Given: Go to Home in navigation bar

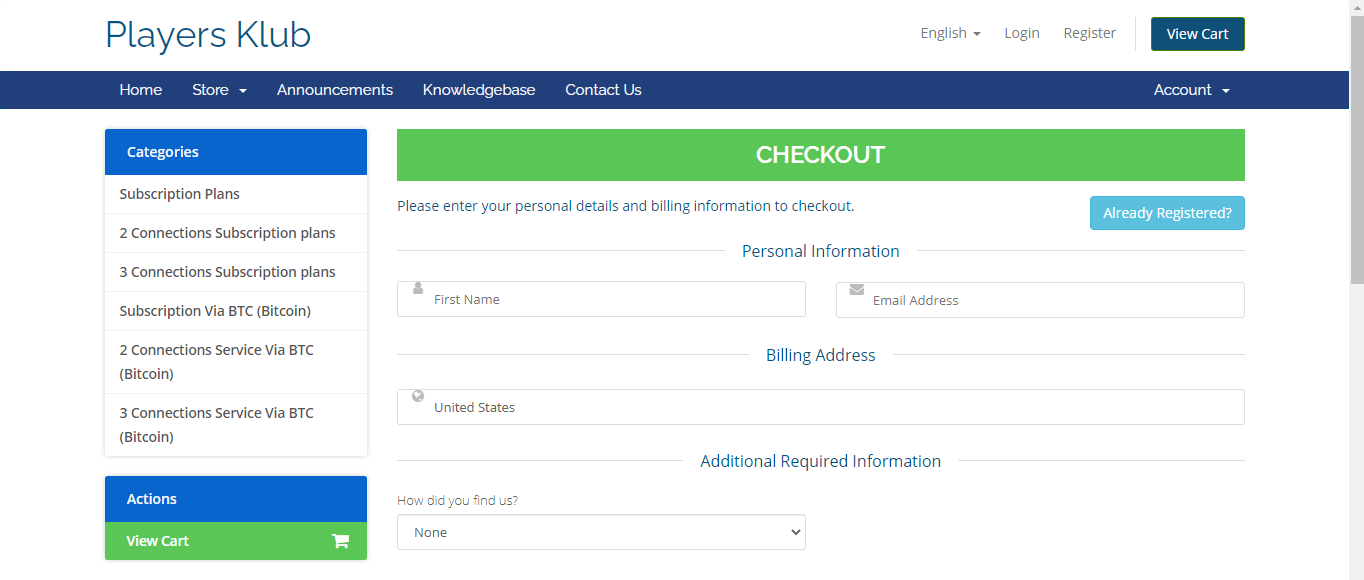Looking at the screenshot, I should [141, 90].
